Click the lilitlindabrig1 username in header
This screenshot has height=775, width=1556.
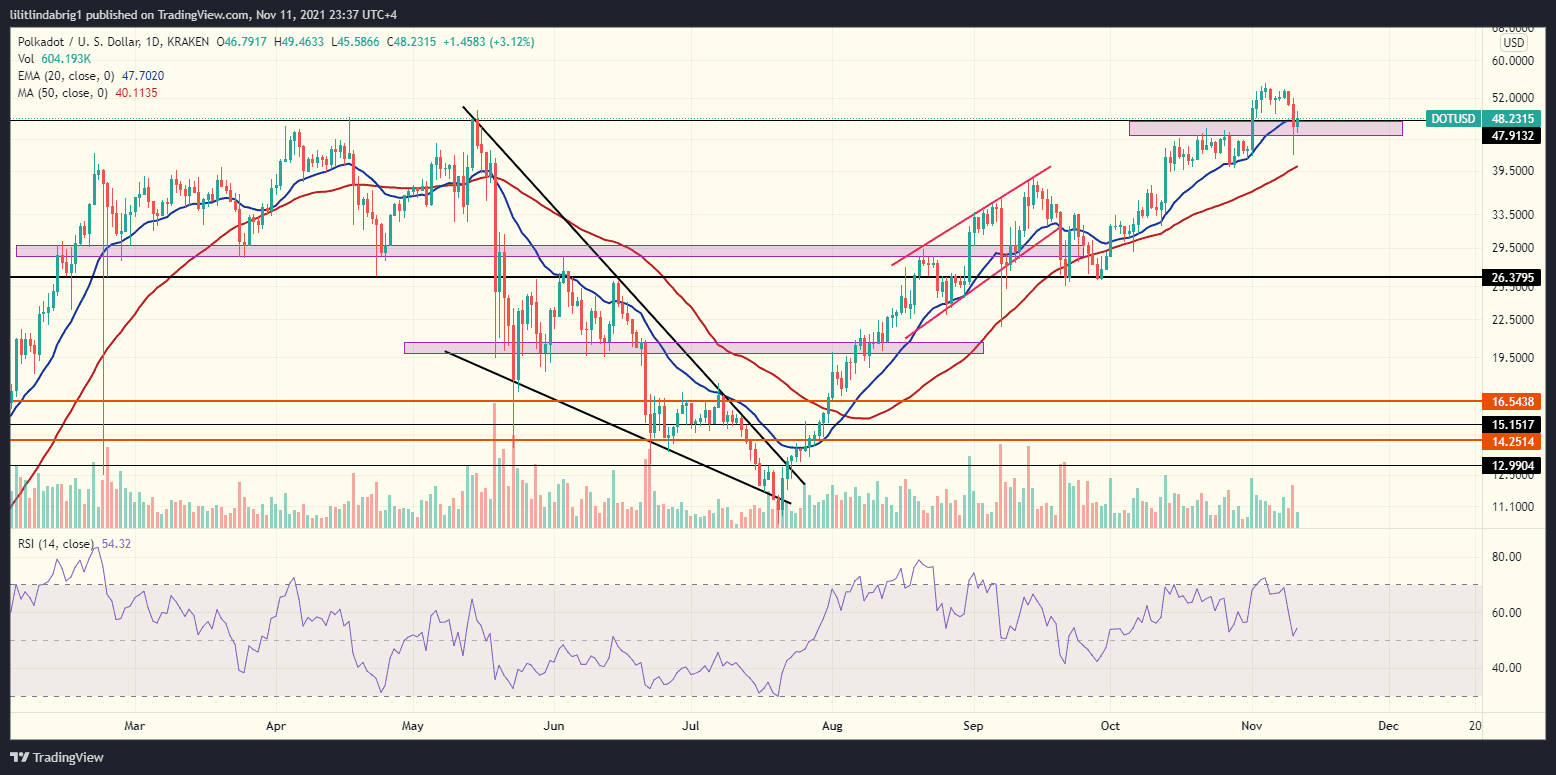pos(44,14)
